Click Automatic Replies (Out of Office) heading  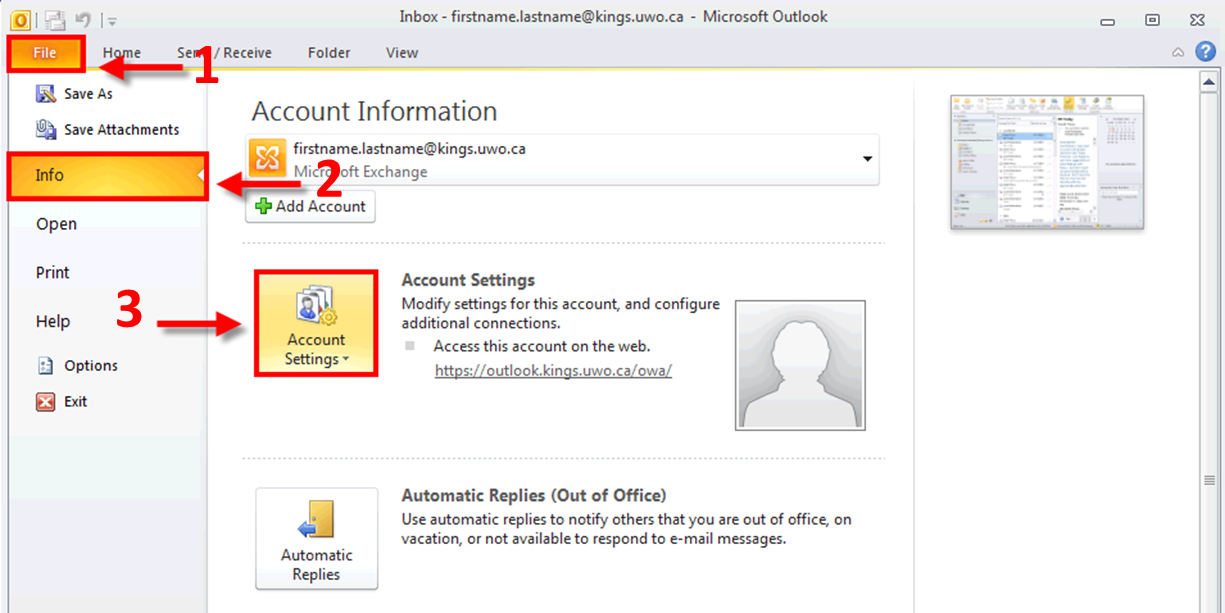pos(533,495)
